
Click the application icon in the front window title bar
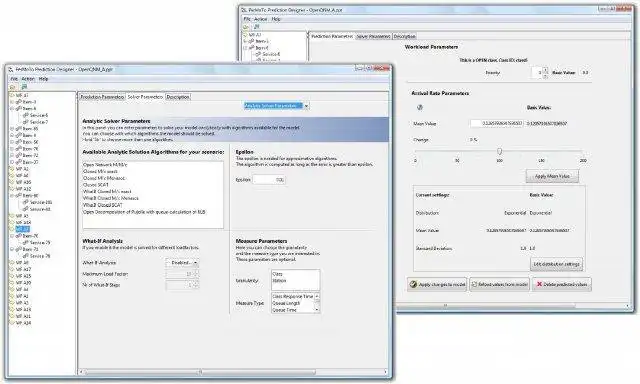(x=11, y=69)
